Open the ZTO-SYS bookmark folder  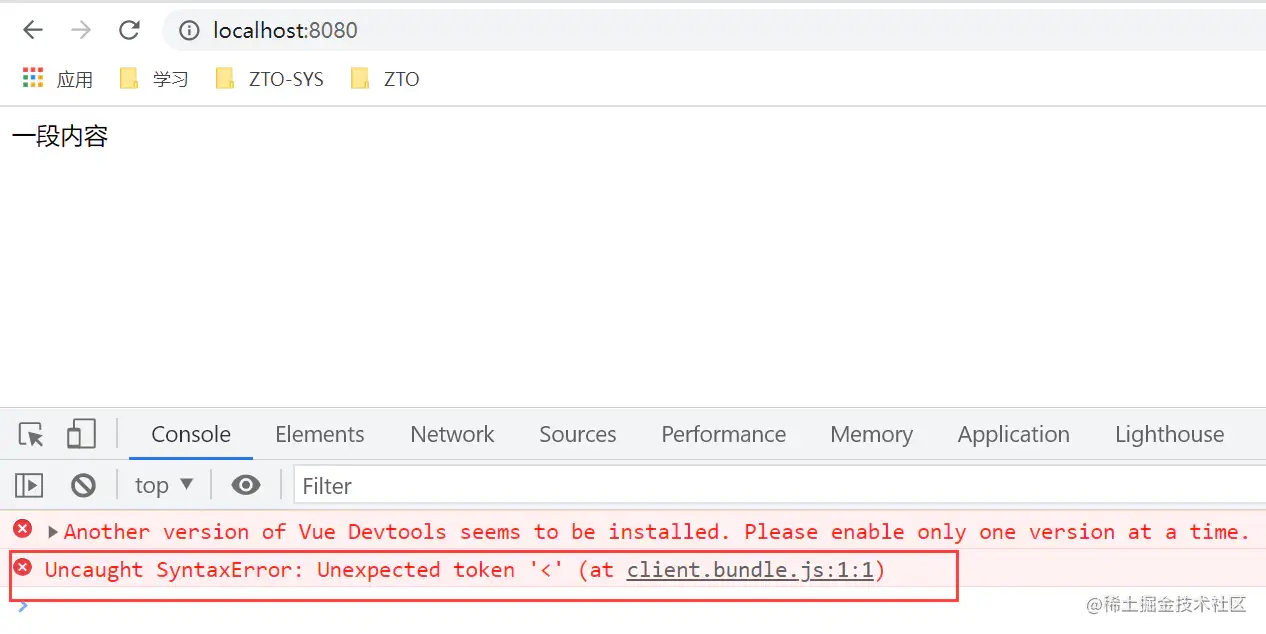coord(270,79)
